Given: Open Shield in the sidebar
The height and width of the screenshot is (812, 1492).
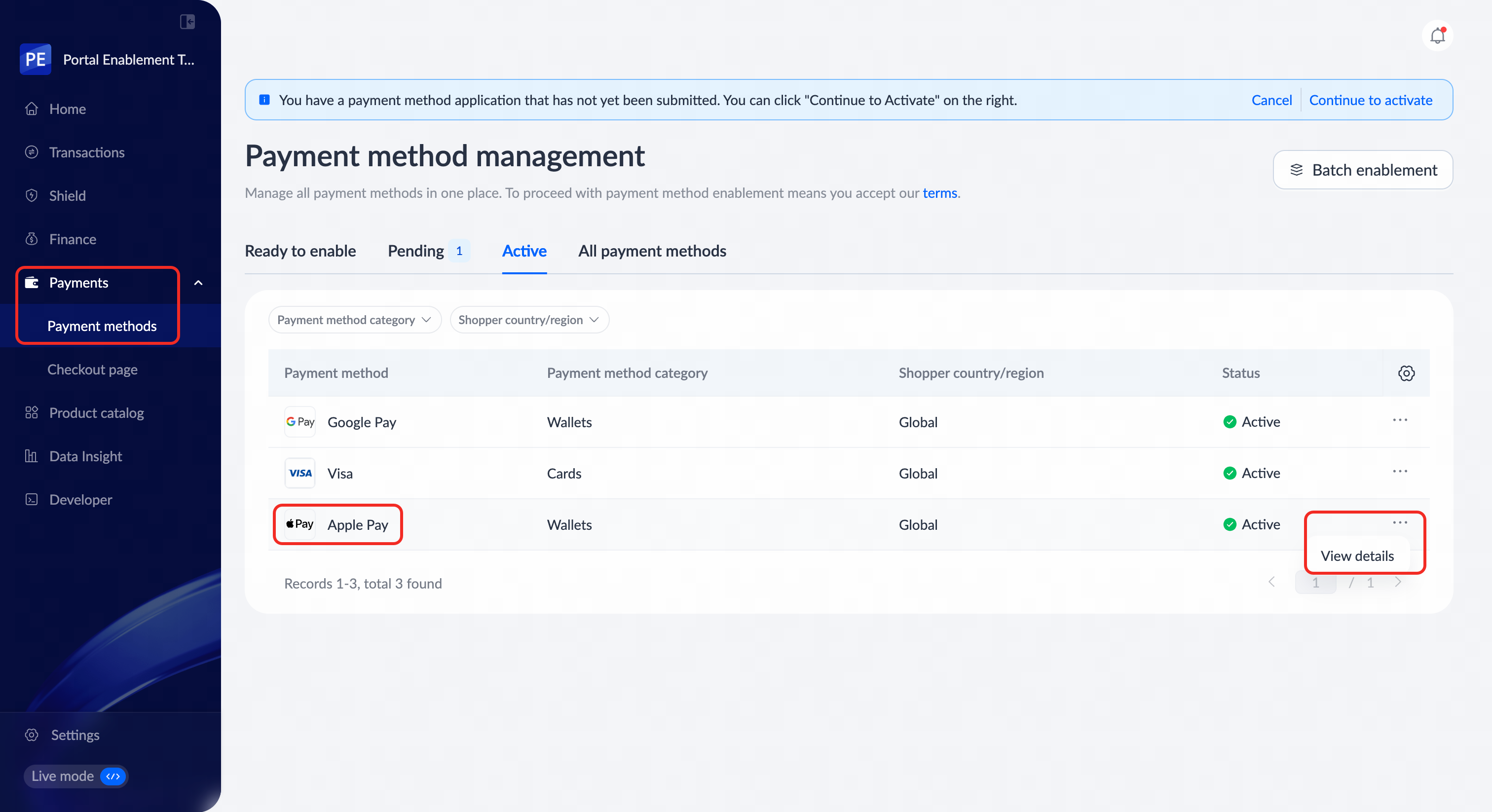Looking at the screenshot, I should (x=67, y=196).
